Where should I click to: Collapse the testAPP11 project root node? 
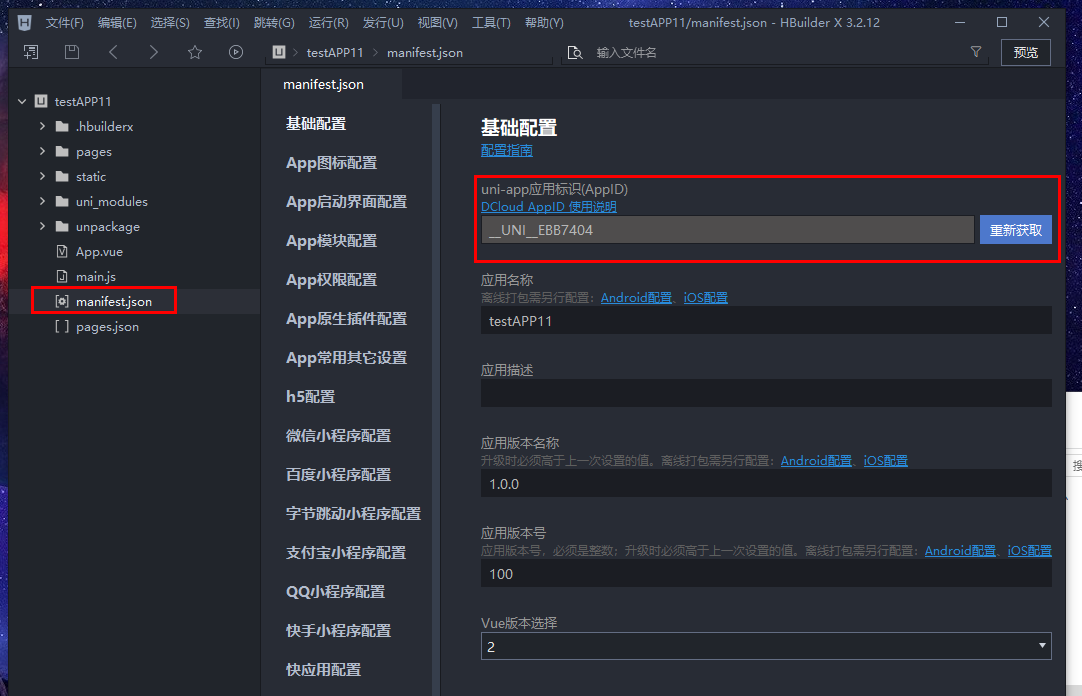point(22,101)
